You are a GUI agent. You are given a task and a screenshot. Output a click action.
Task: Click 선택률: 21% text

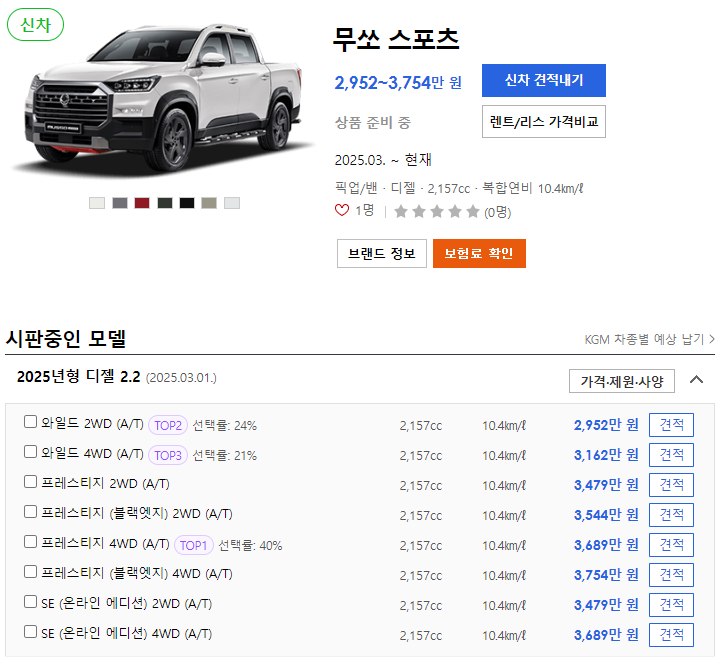click(224, 456)
